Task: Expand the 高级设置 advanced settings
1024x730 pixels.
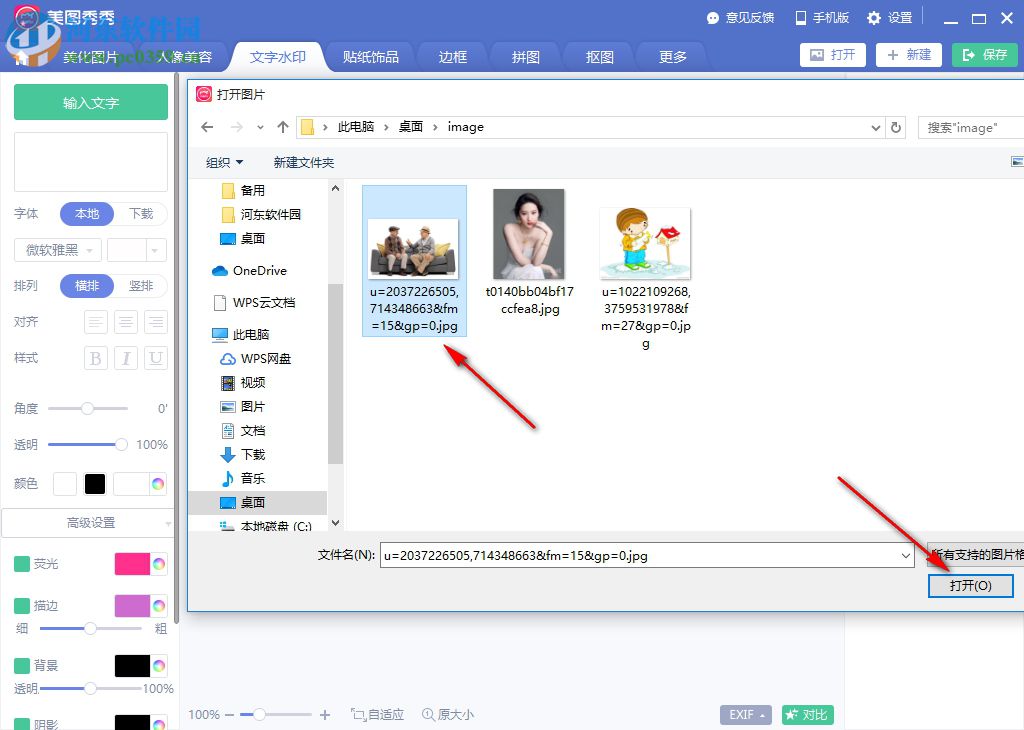Action: pyautogui.click(x=88, y=523)
